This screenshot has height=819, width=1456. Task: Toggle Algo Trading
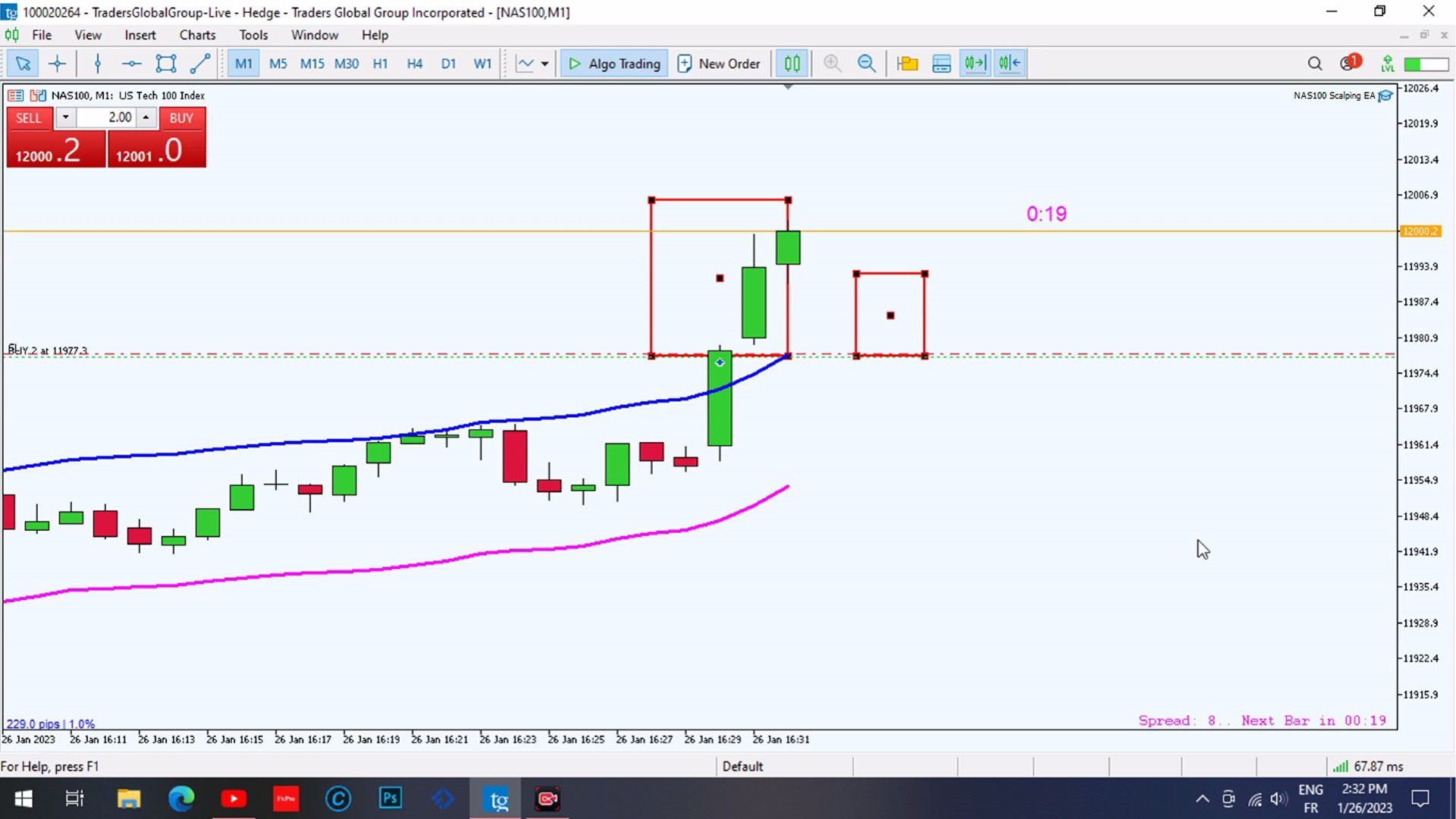(614, 64)
